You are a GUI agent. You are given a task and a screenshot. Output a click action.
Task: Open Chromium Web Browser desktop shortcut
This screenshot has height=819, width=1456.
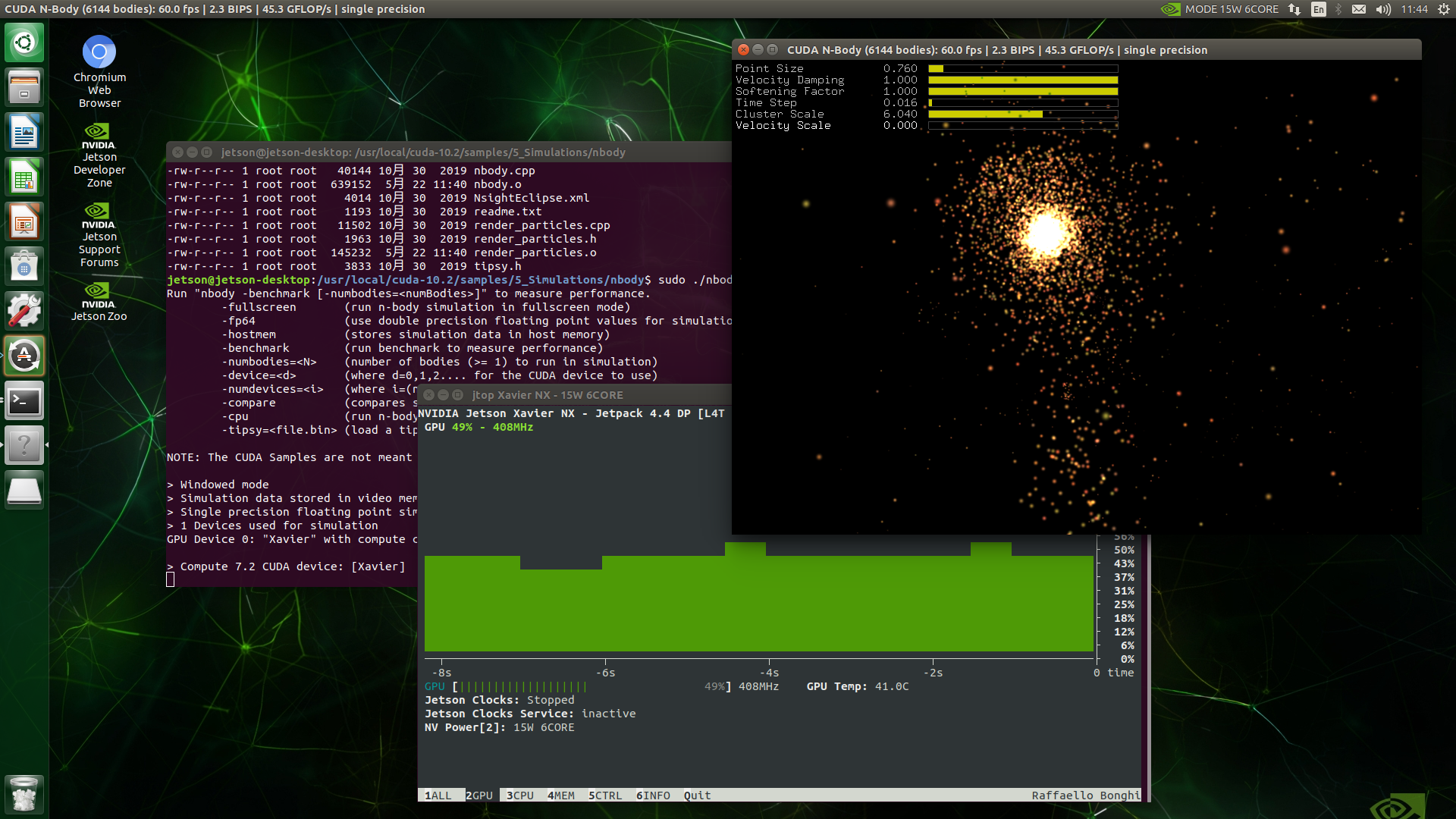pos(99,71)
